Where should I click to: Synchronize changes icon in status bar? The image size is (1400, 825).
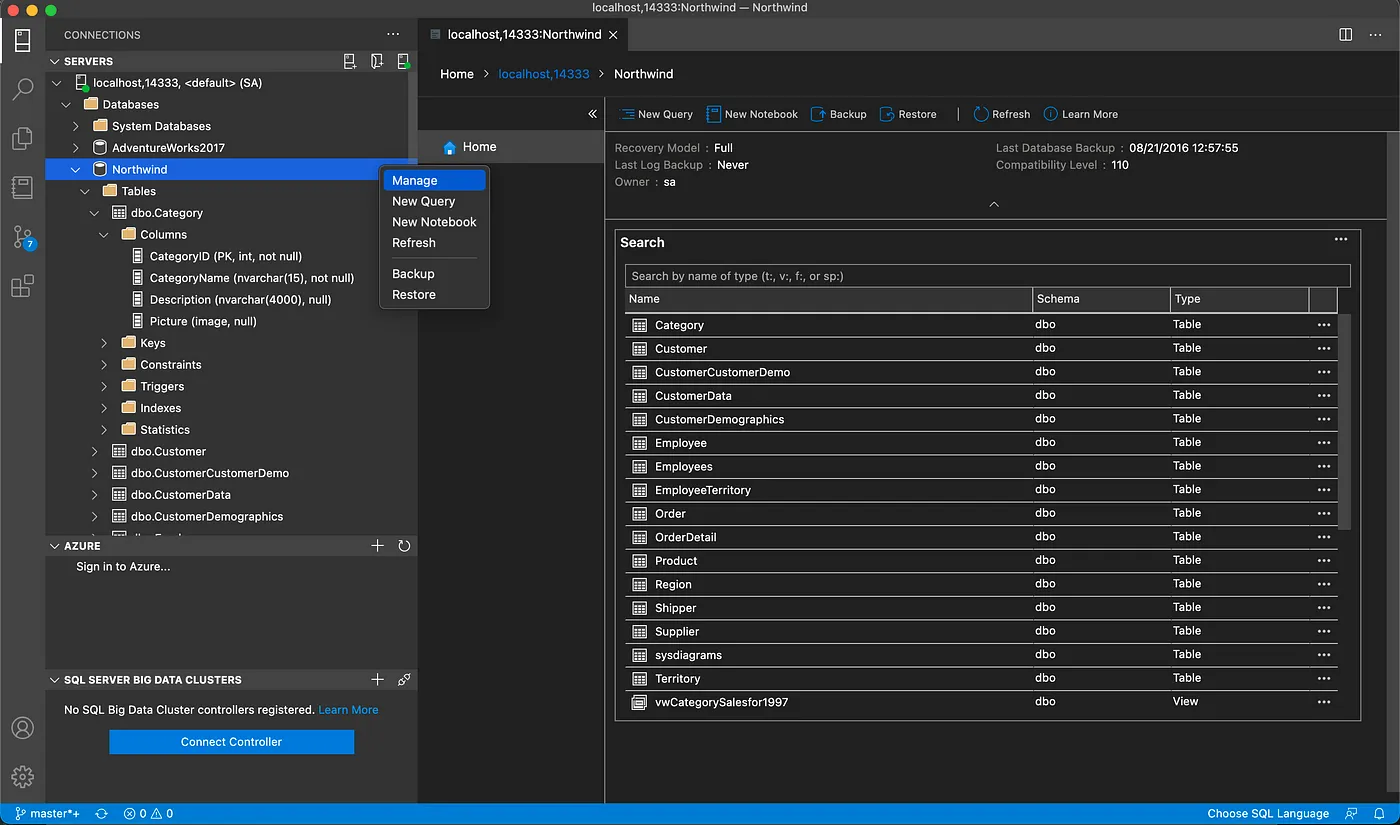pos(101,813)
